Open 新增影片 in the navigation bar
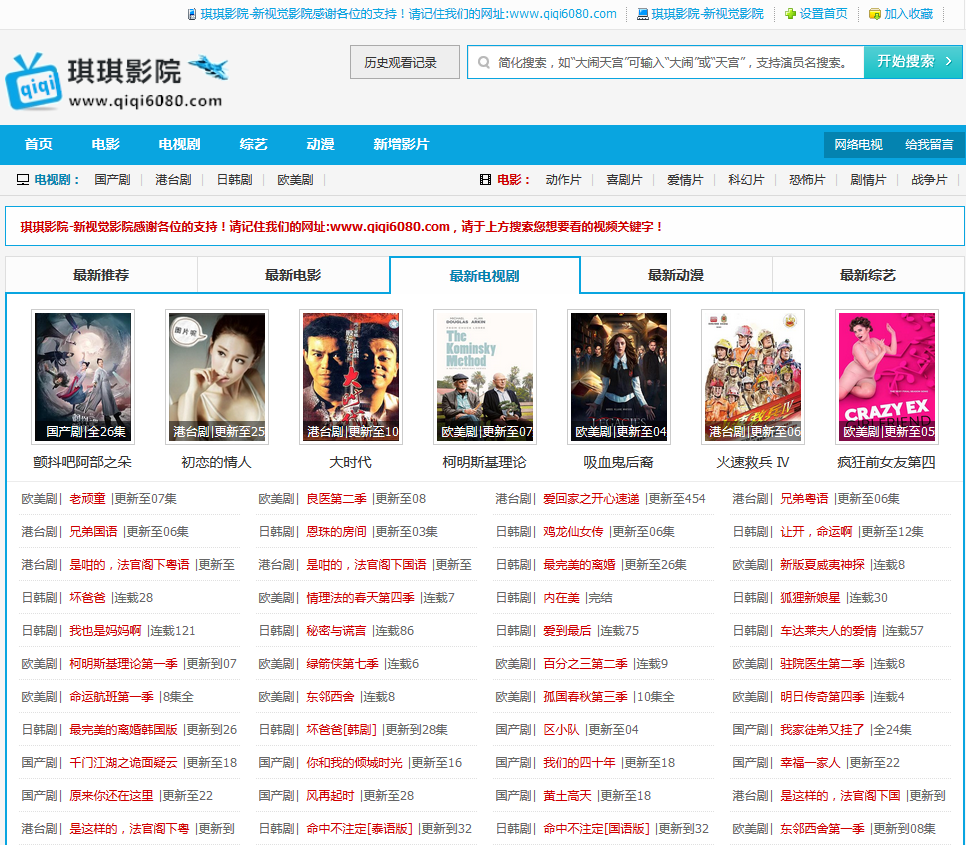 pyautogui.click(x=401, y=144)
